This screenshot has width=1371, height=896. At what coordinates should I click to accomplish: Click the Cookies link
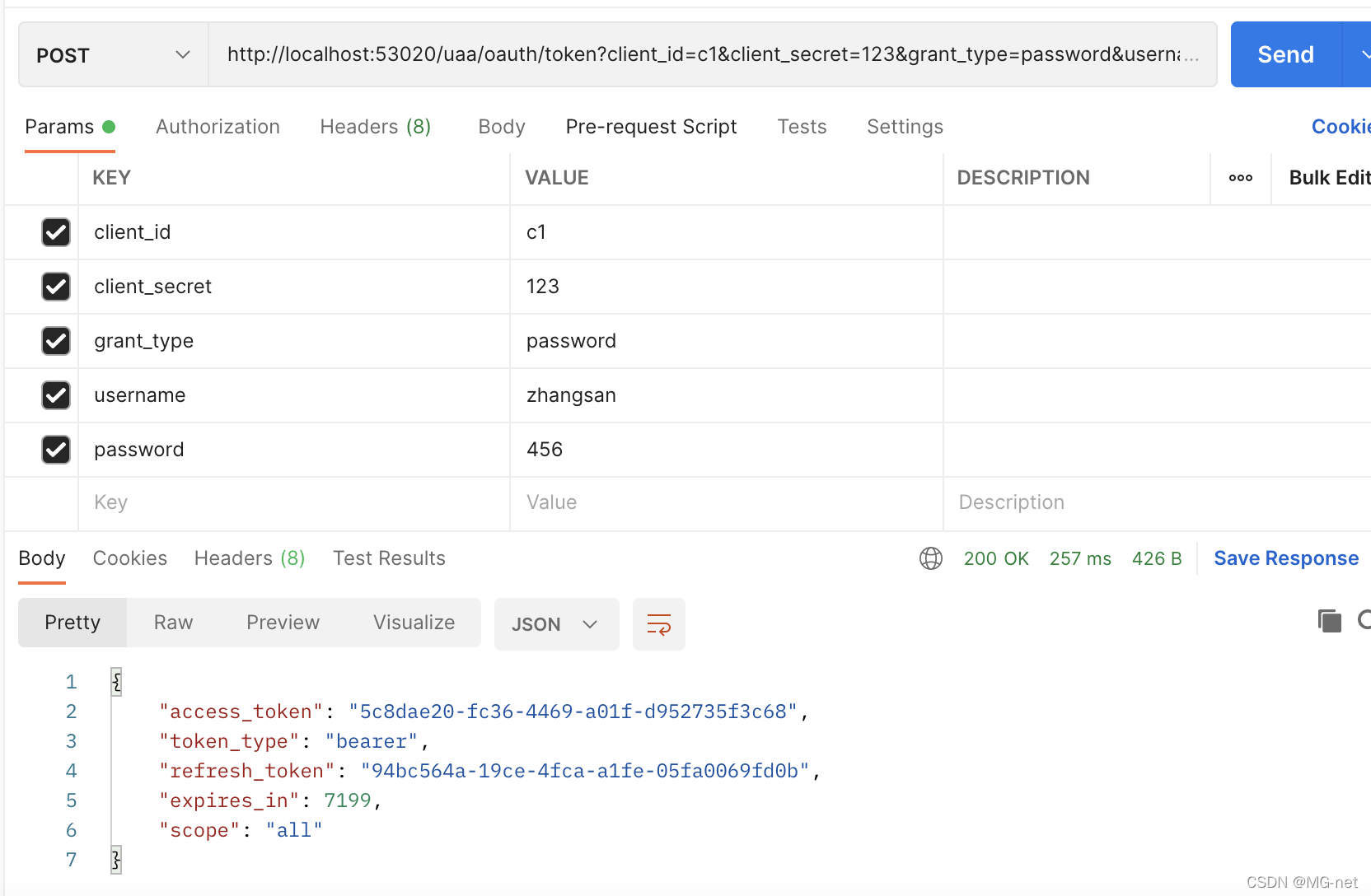tap(1341, 127)
